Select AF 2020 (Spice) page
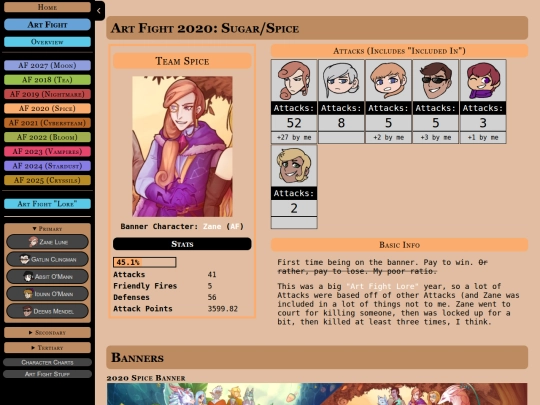Screen dimensions: 540x405 [x=48, y=108]
